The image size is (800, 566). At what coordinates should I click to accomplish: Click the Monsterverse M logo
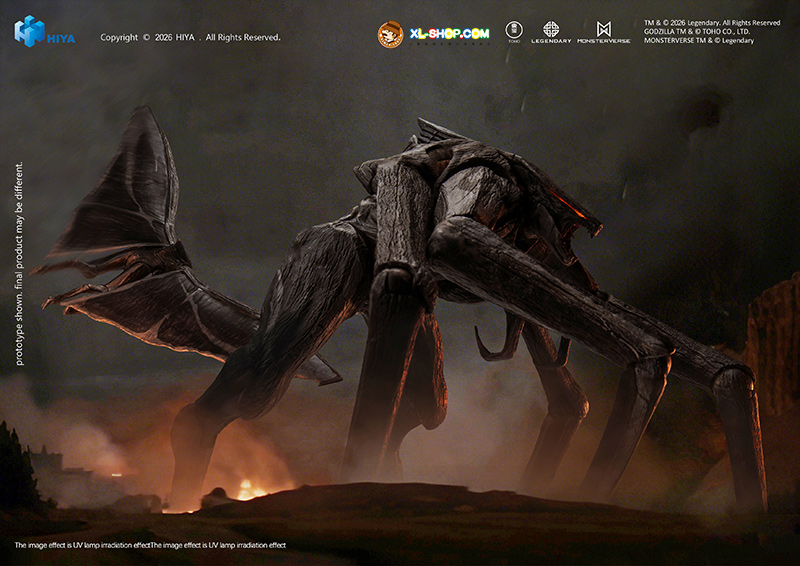[604, 29]
